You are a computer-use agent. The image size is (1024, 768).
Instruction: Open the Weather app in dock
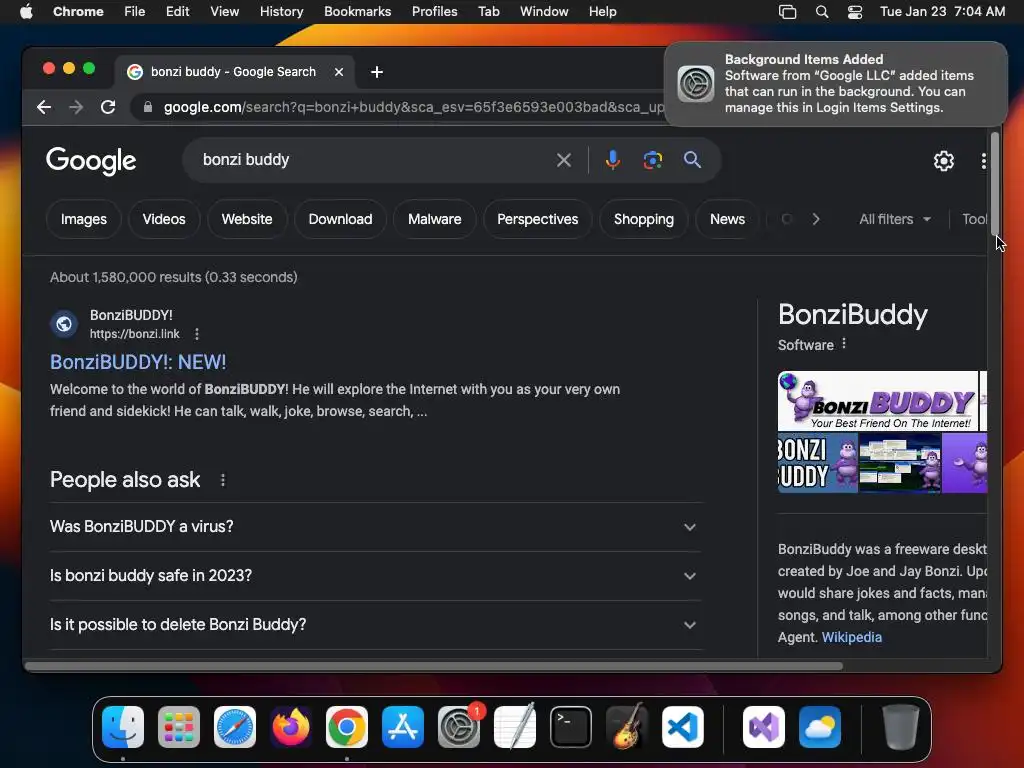820,727
